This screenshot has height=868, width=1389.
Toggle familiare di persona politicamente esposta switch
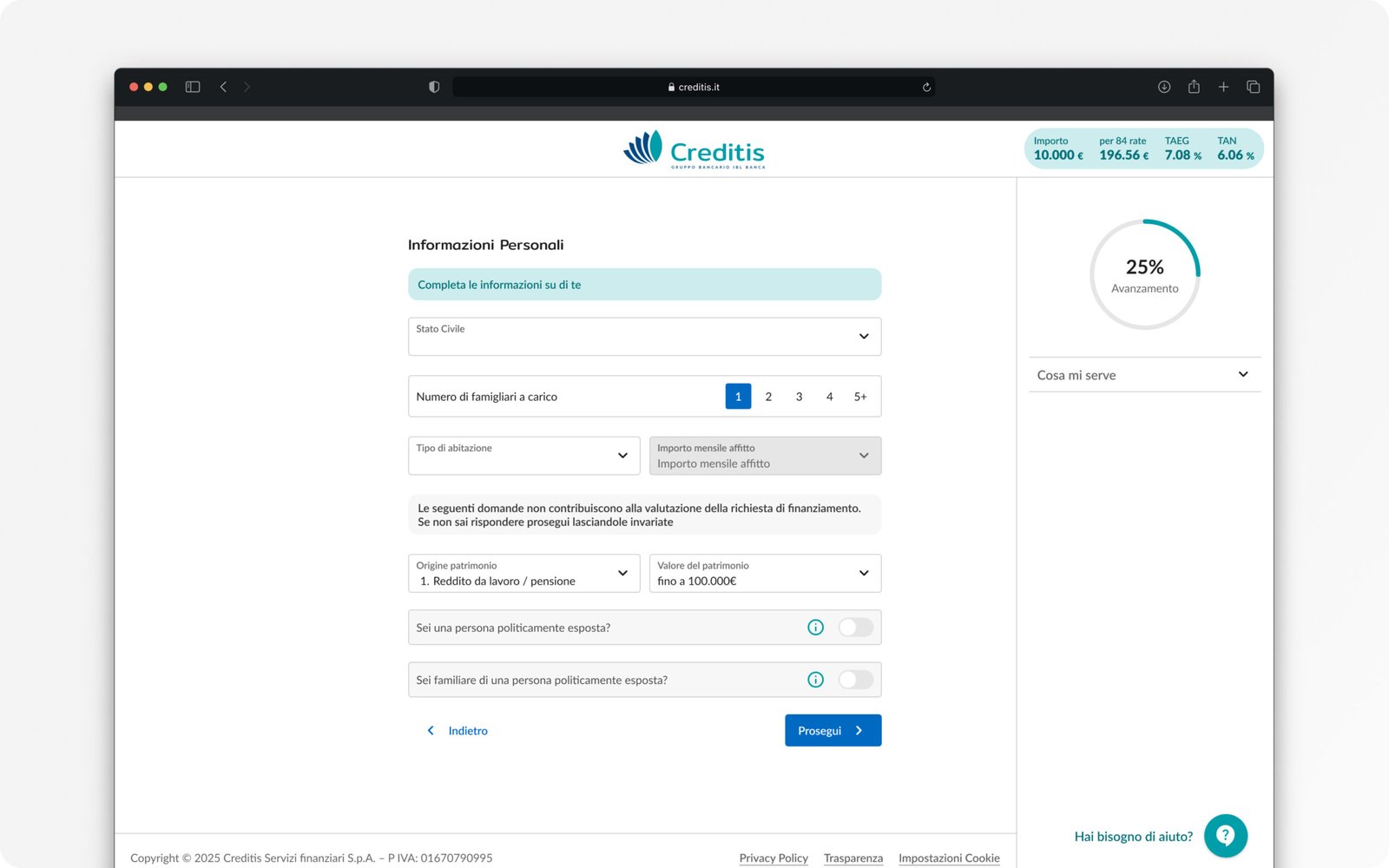pyautogui.click(x=855, y=680)
